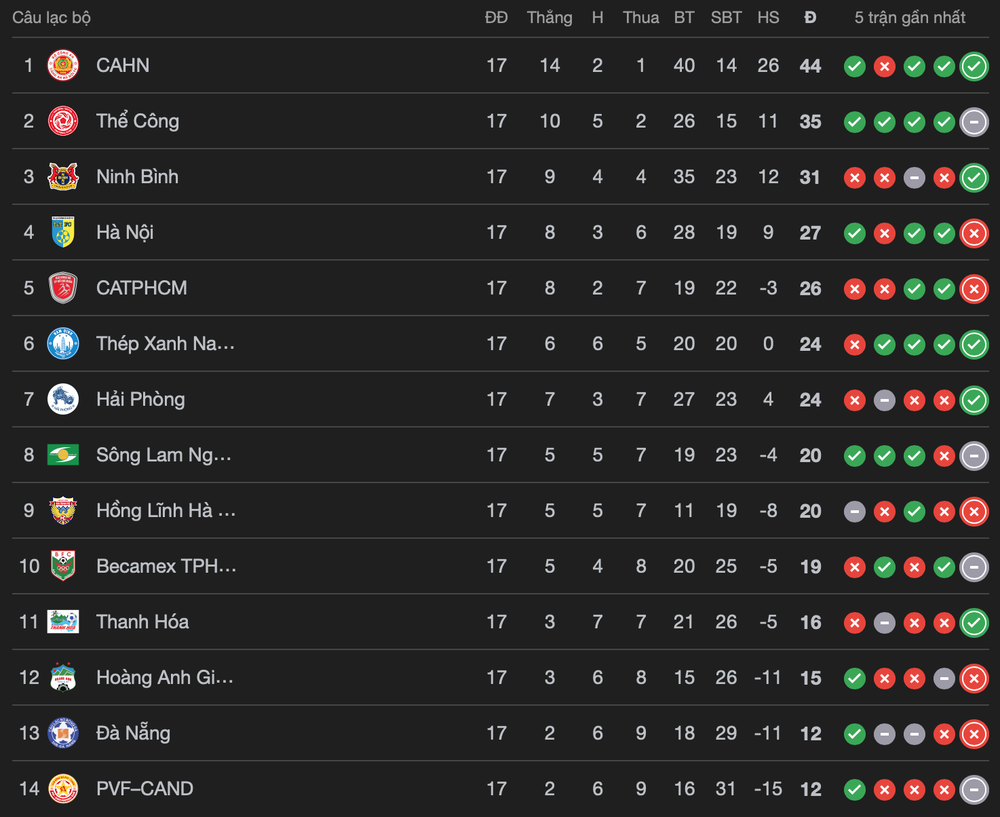Viewport: 1000px width, 817px height.
Task: Open the Becamex TPHCM team name
Action: click(166, 566)
